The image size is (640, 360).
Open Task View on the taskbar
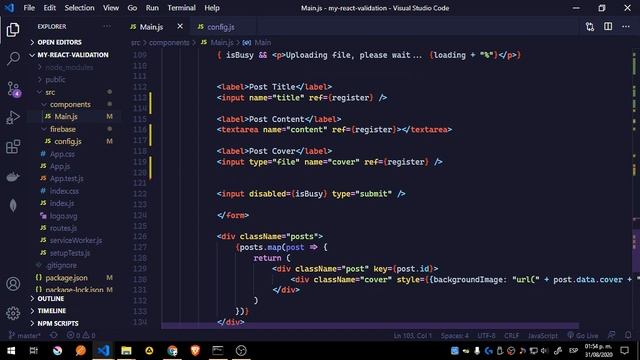[x=34, y=351]
